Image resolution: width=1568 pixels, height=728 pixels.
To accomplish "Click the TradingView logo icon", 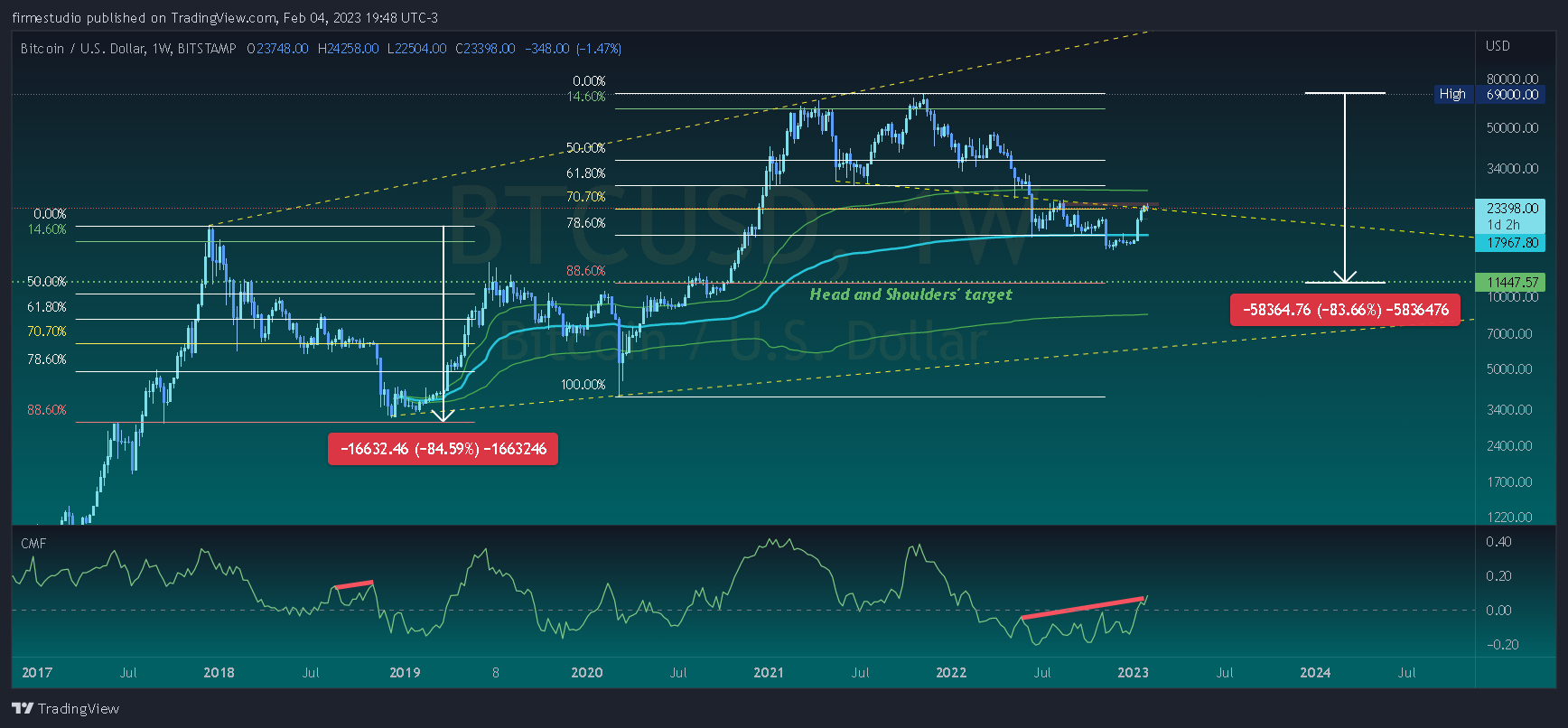I will (x=23, y=708).
